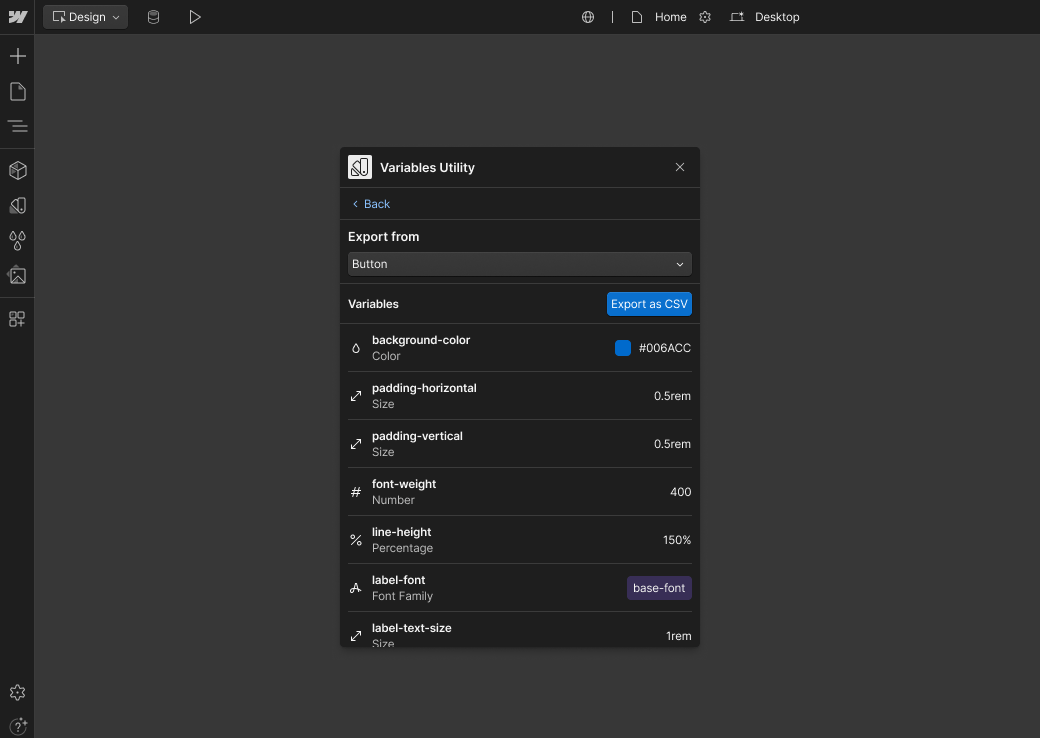Open the Settings gear at sidebar bottom

(x=18, y=693)
